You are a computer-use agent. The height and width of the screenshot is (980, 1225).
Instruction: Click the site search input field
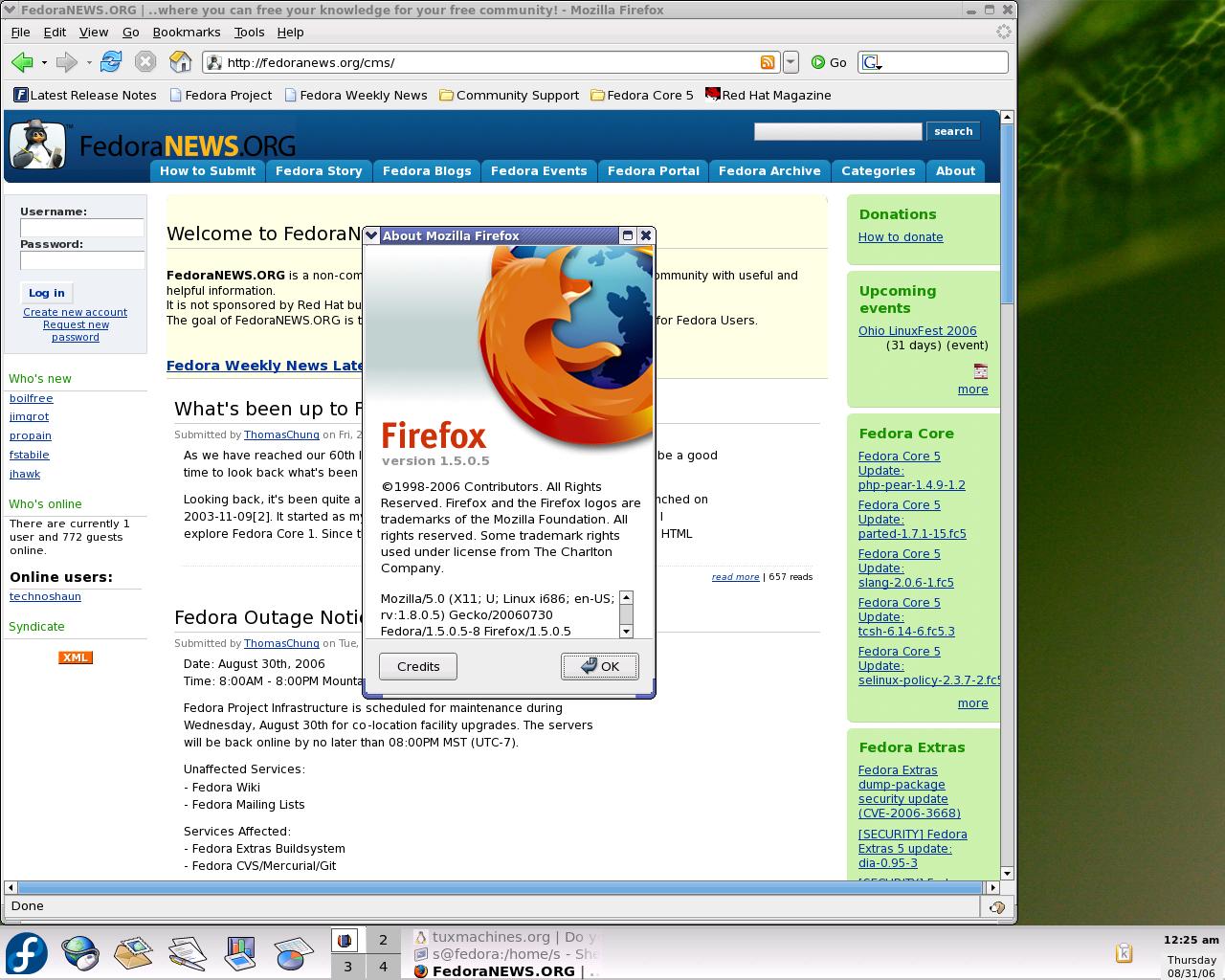(837, 131)
